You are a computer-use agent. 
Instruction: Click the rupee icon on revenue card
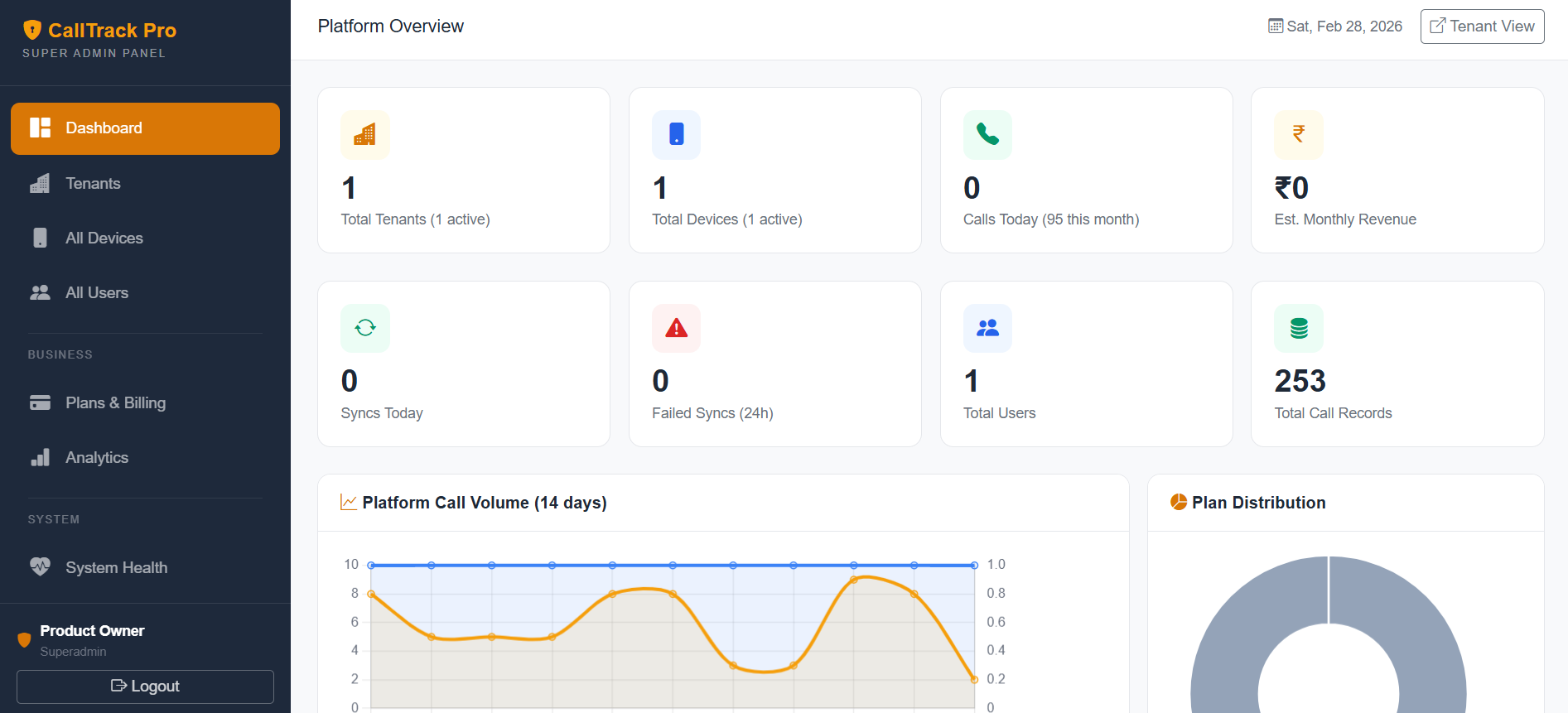pos(1299,135)
